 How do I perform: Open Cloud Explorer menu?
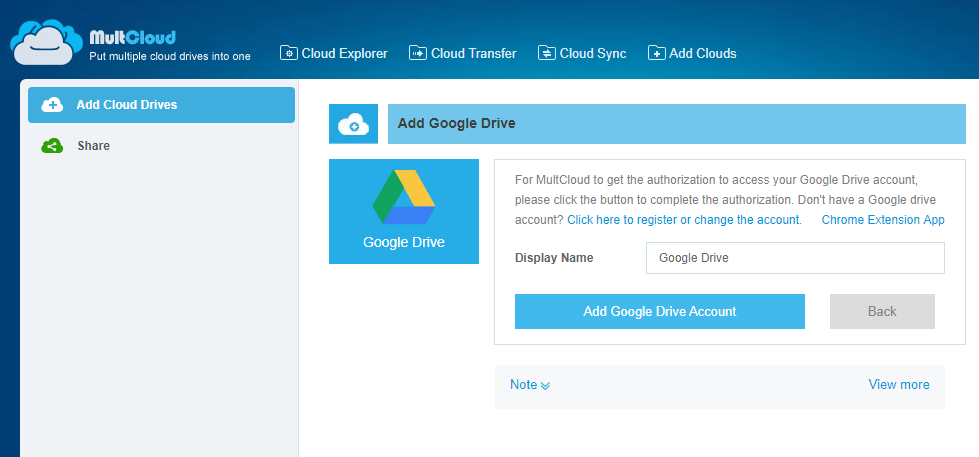[x=334, y=54]
